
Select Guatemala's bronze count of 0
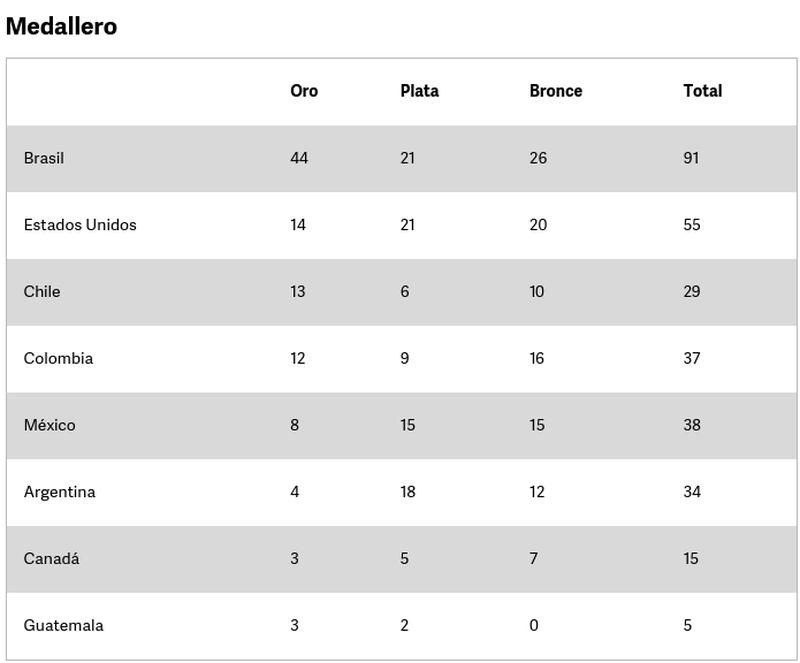[x=534, y=626]
